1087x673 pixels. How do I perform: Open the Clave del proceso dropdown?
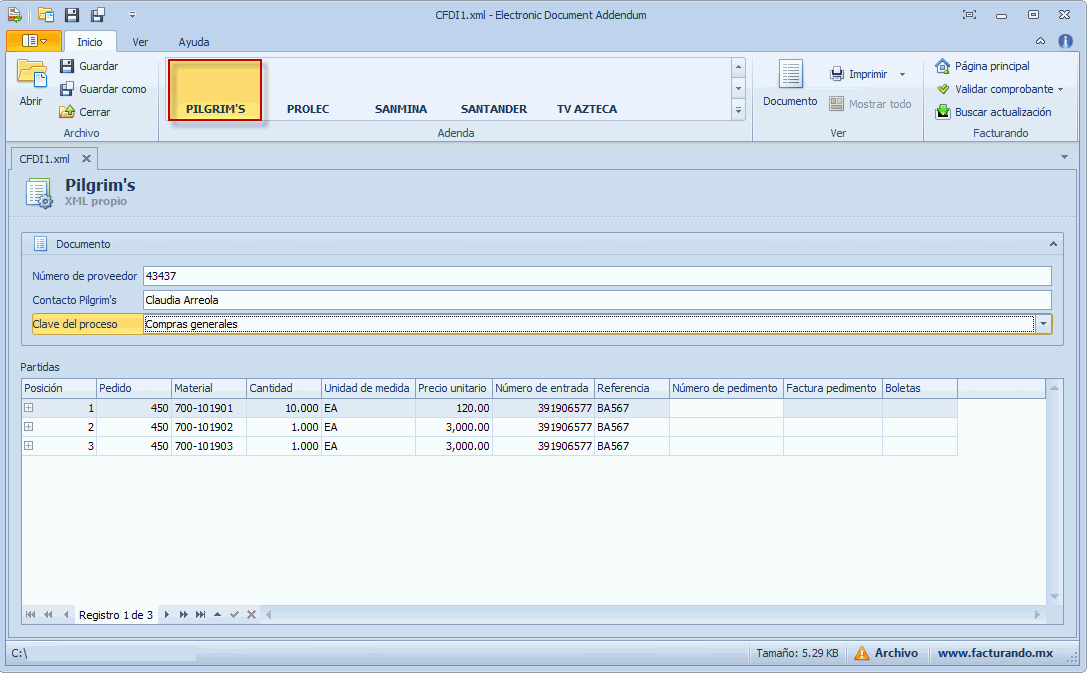1043,324
